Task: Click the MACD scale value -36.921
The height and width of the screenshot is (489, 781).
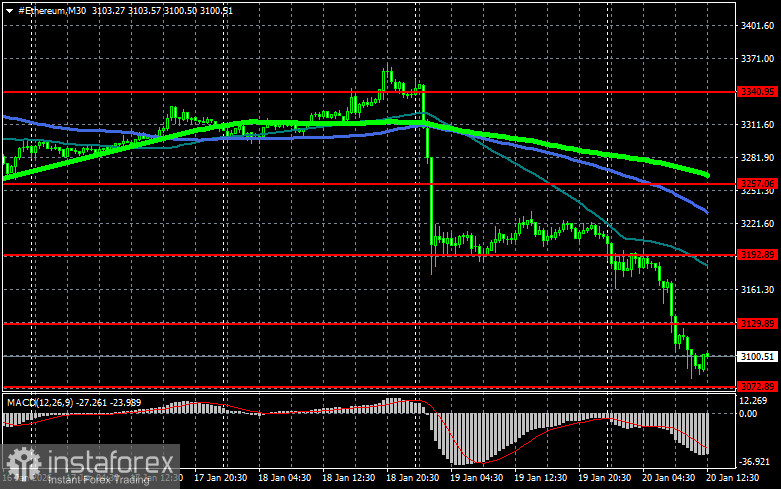Action: click(x=755, y=462)
